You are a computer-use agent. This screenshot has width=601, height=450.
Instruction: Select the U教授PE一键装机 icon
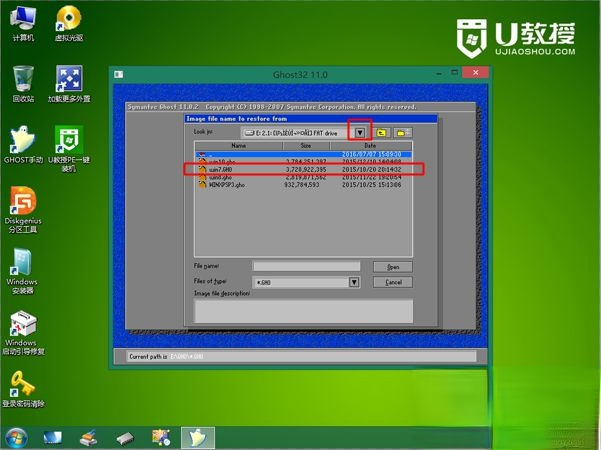[x=69, y=149]
